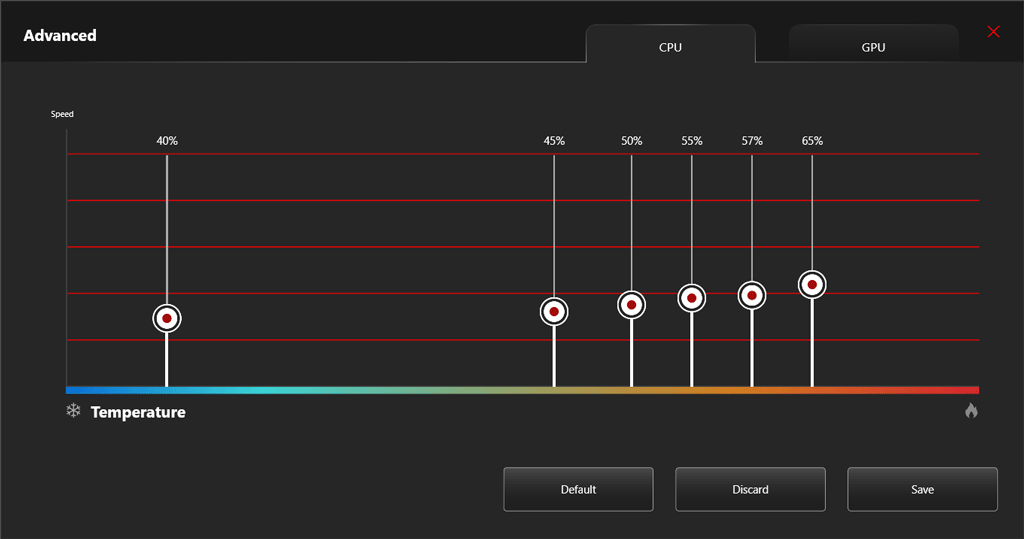
Task: Click the Advanced window title
Action: [x=60, y=36]
